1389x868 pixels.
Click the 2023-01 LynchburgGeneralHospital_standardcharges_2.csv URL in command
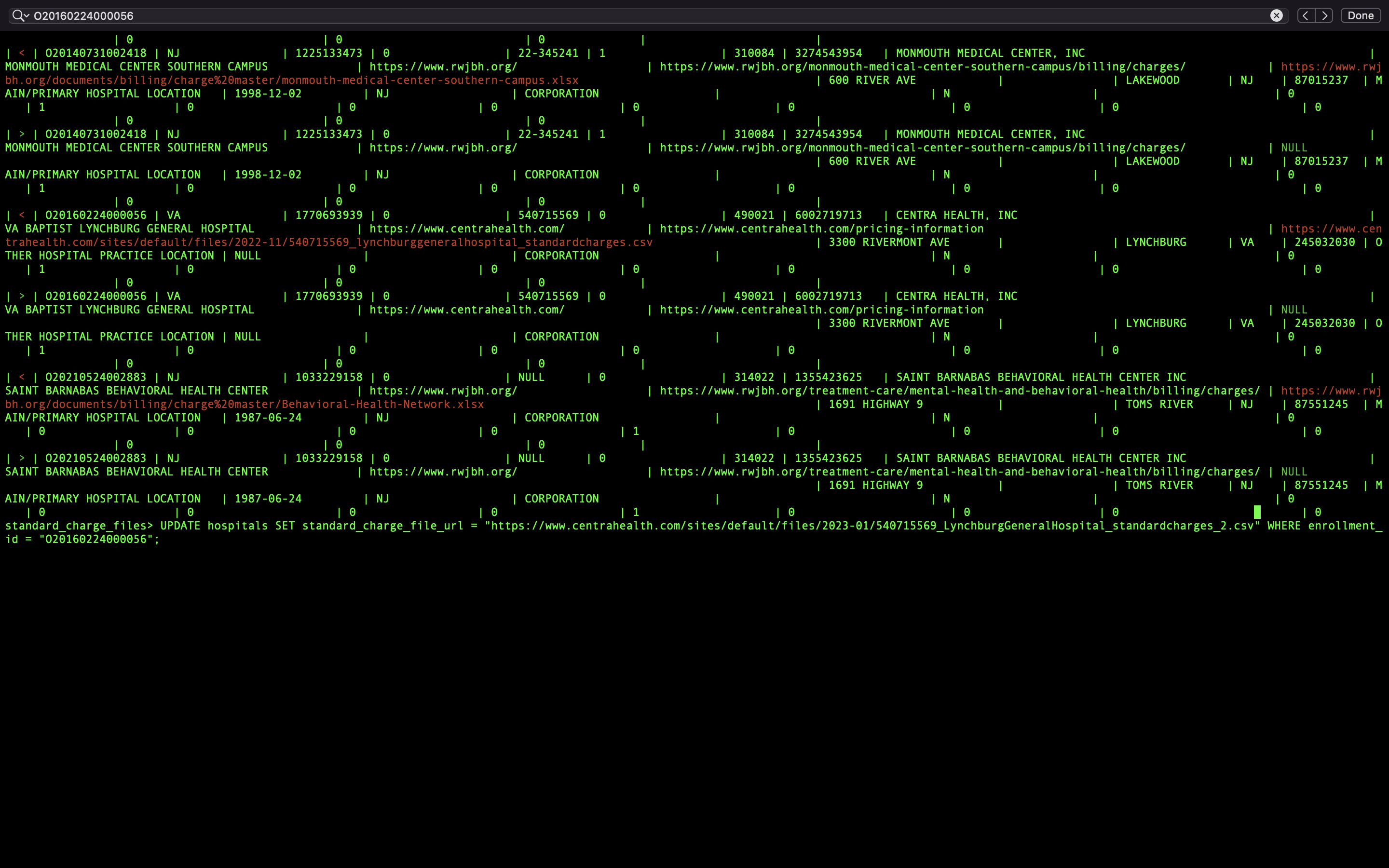click(x=872, y=526)
